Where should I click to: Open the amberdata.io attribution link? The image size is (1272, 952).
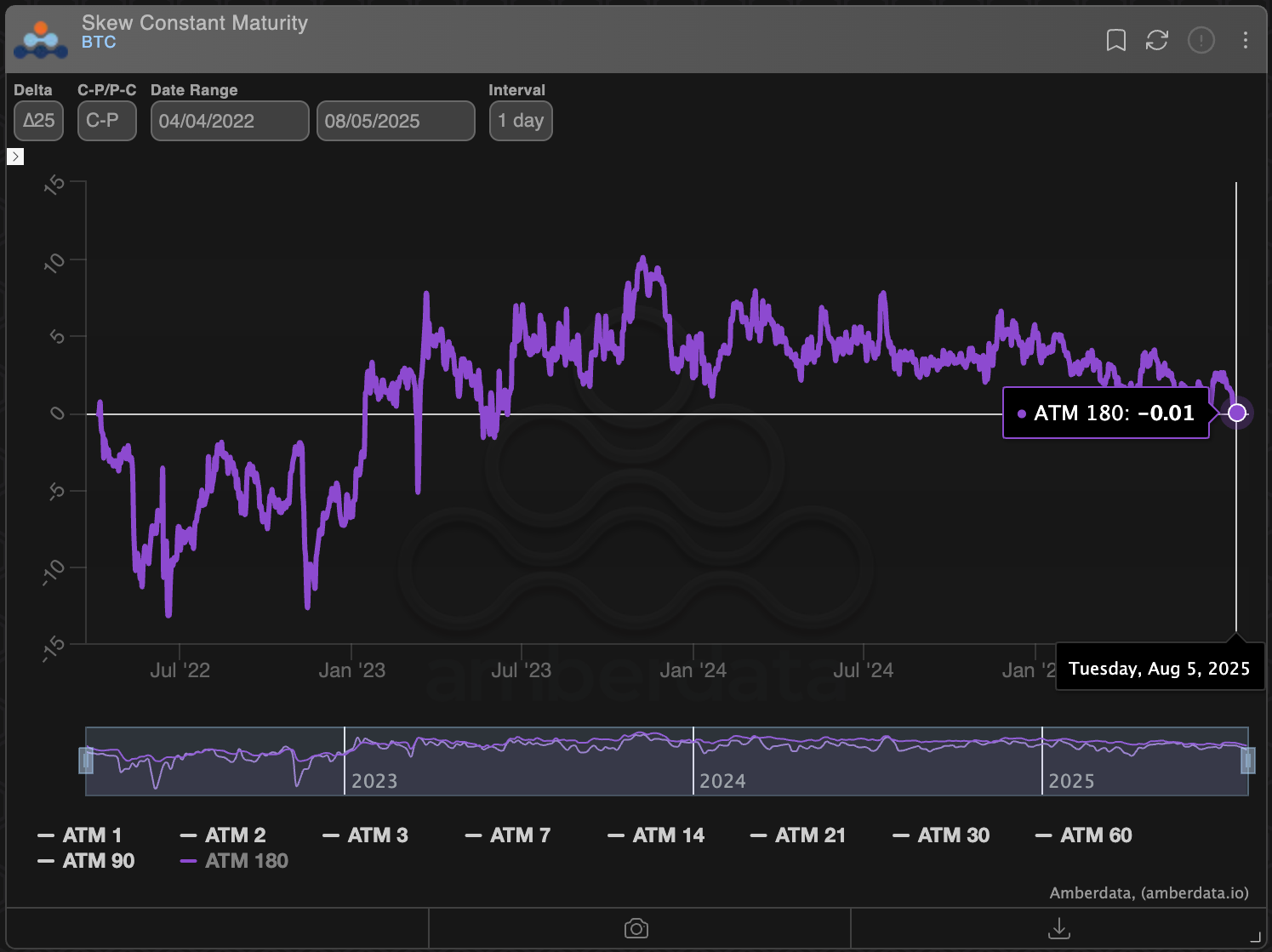click(x=1193, y=893)
